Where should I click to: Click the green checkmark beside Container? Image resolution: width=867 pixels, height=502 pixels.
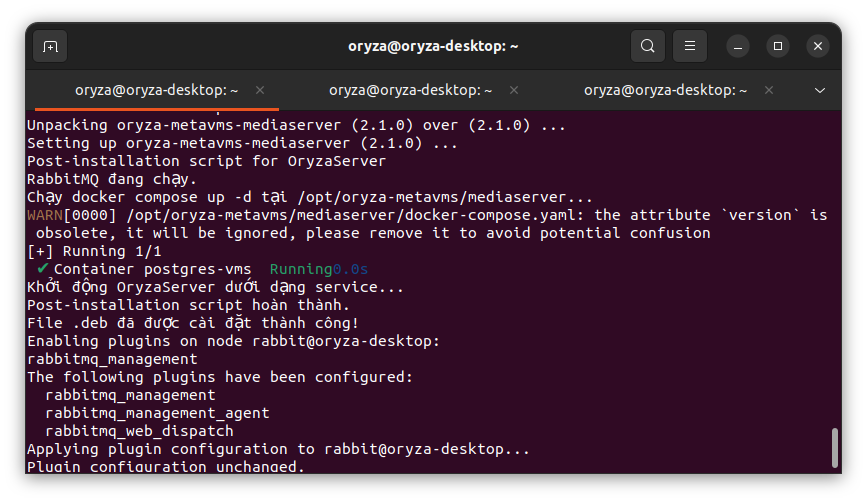click(x=43, y=269)
